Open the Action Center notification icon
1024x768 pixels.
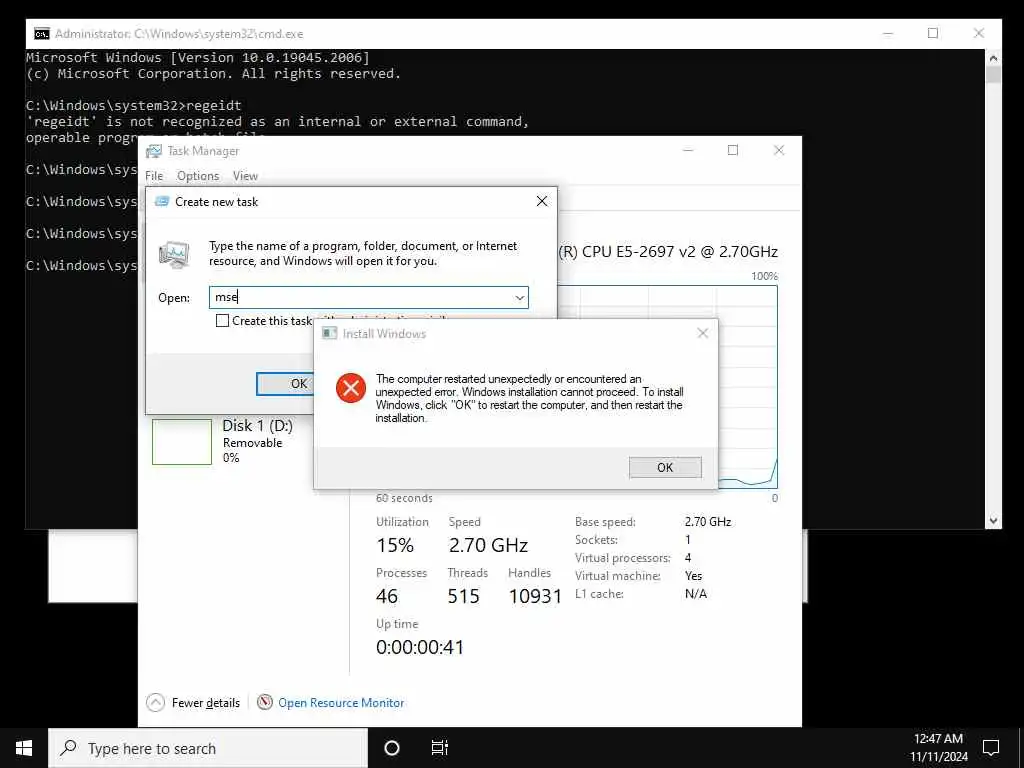(x=991, y=748)
